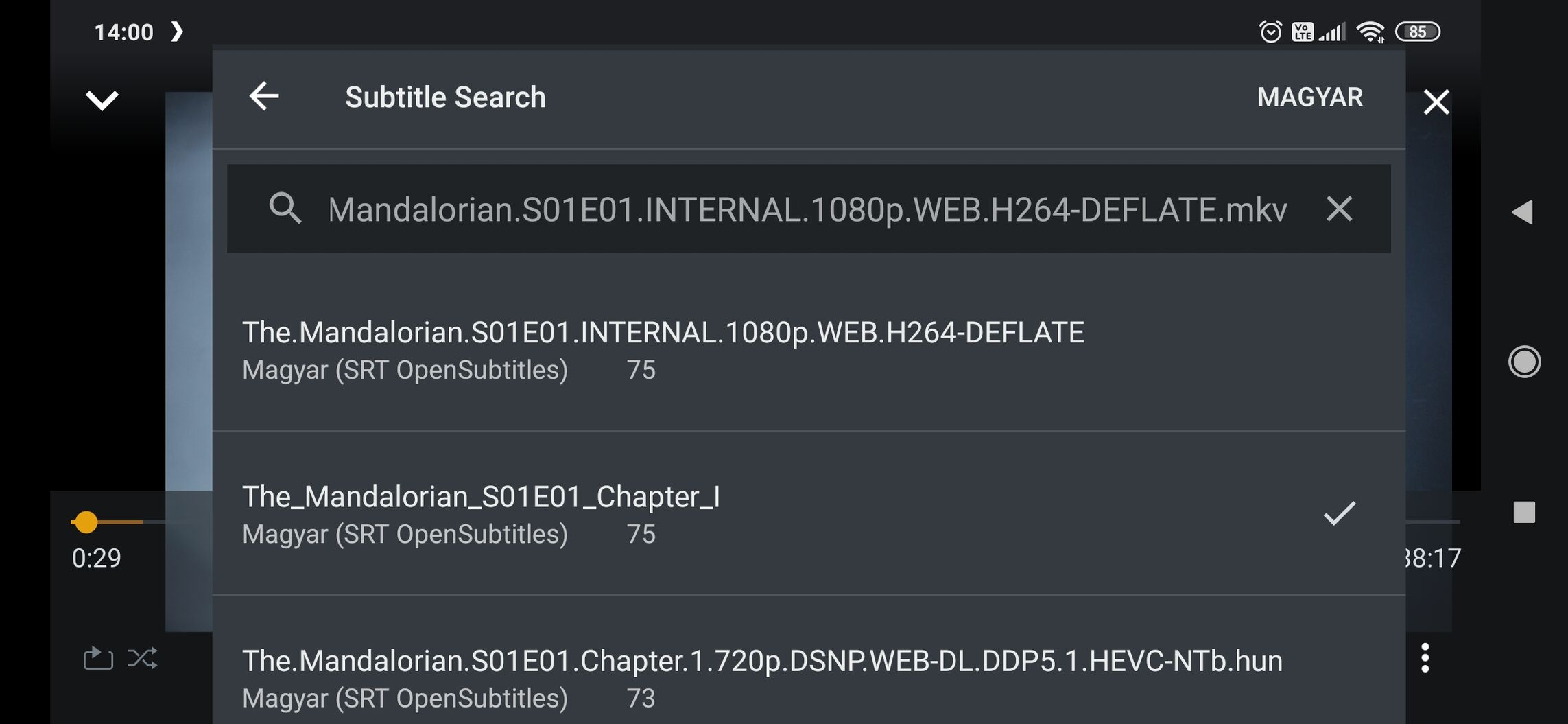
Task: Select the The_Mandalorian_S01E01_Chapter_I subtitle
Action: [x=809, y=513]
